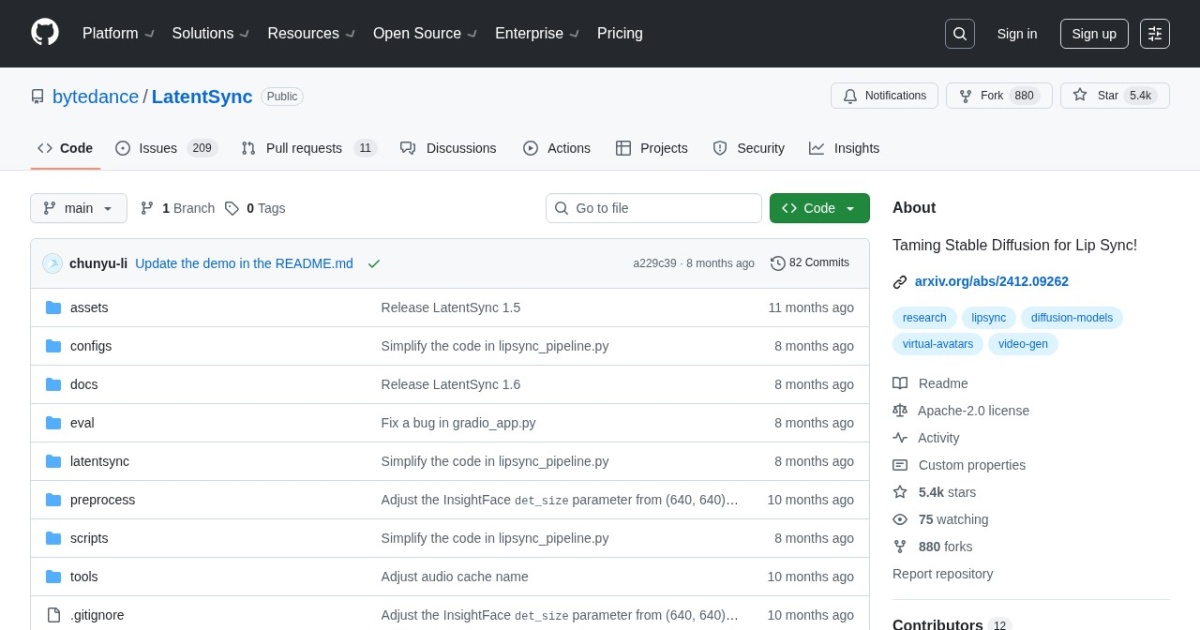Click the Readme book icon

click(901, 383)
